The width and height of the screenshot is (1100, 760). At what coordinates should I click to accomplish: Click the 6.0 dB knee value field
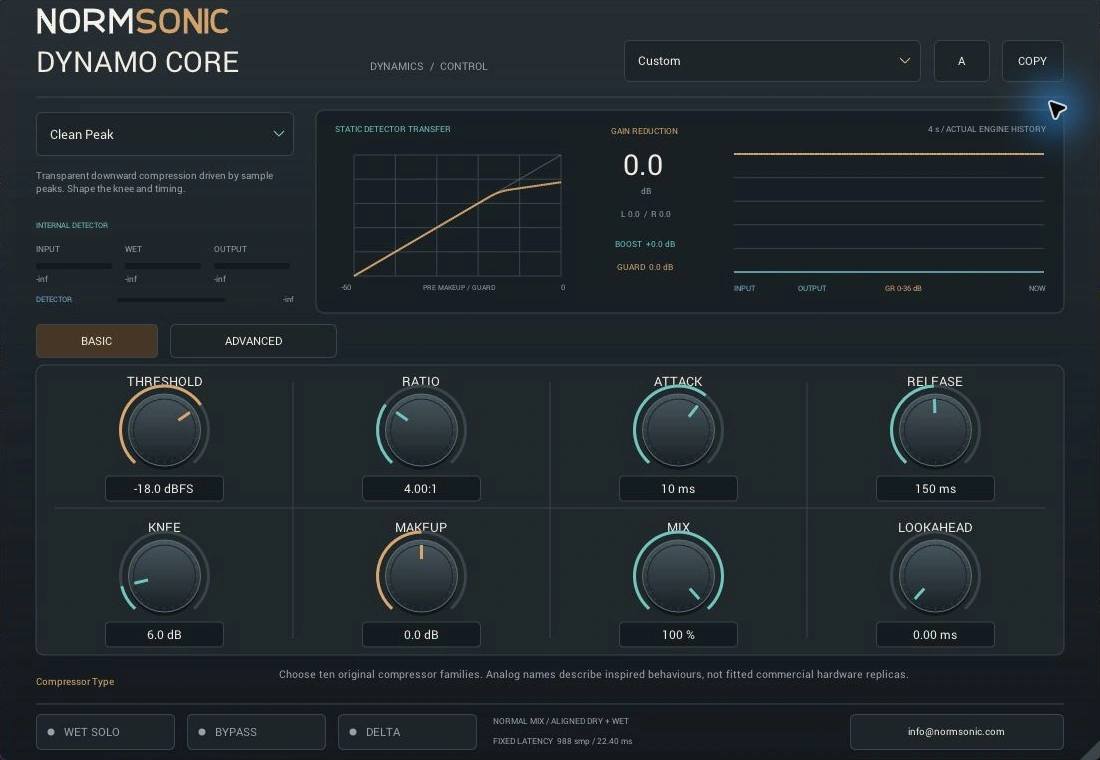tap(164, 634)
